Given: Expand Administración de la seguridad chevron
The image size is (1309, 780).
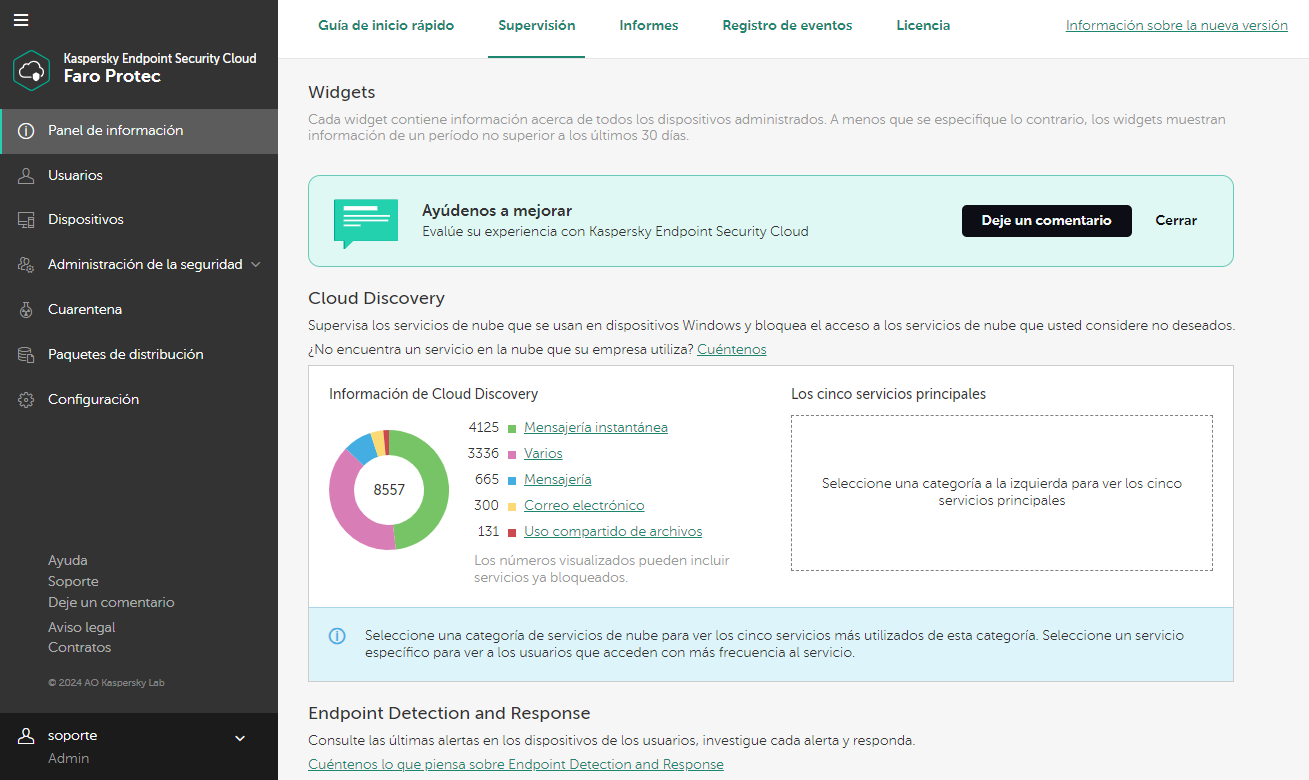Looking at the screenshot, I should point(256,265).
